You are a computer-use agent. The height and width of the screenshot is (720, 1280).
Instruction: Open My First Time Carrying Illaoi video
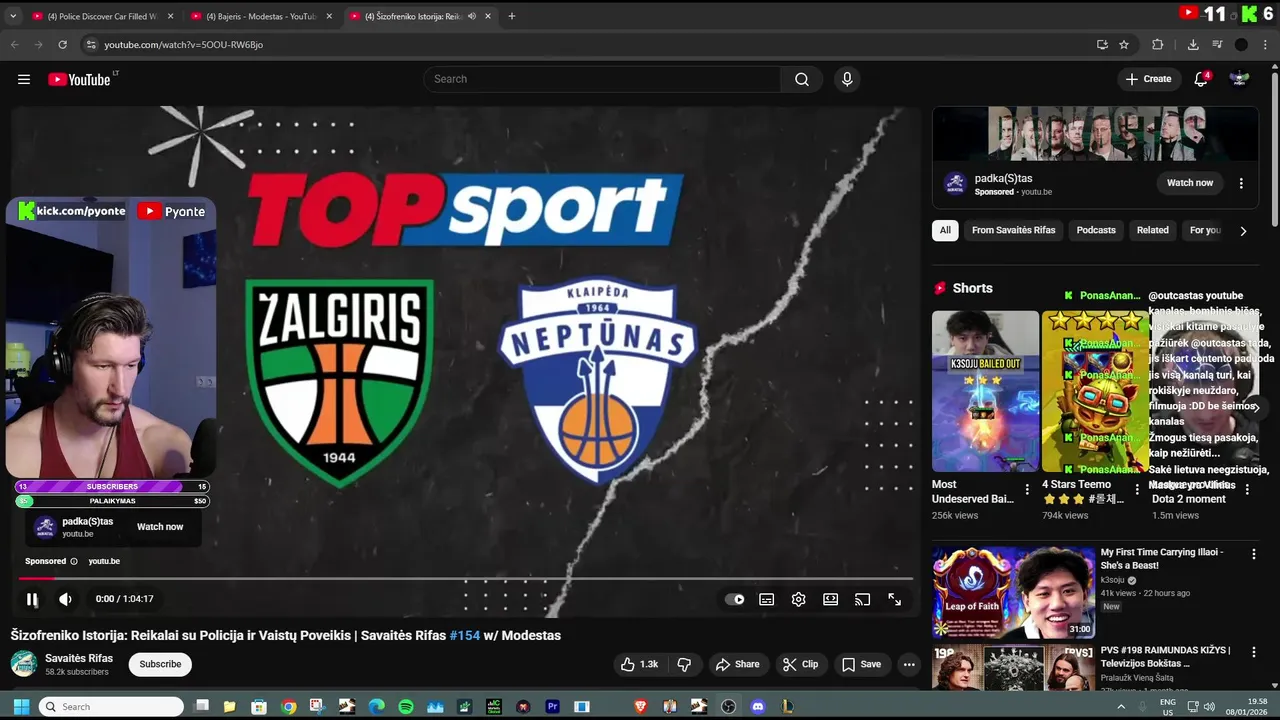point(1014,592)
